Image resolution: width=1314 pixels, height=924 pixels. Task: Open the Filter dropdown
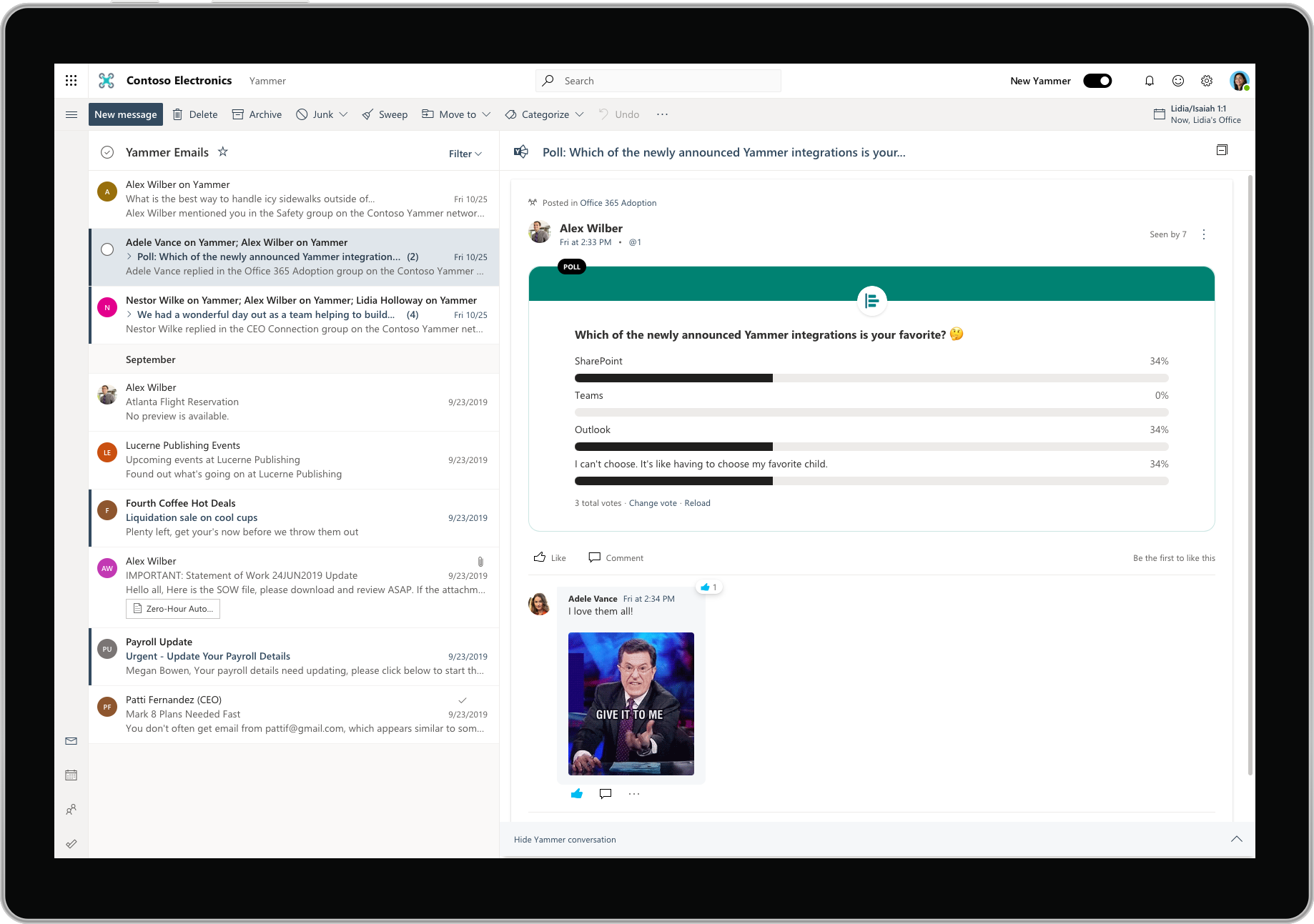pos(465,154)
